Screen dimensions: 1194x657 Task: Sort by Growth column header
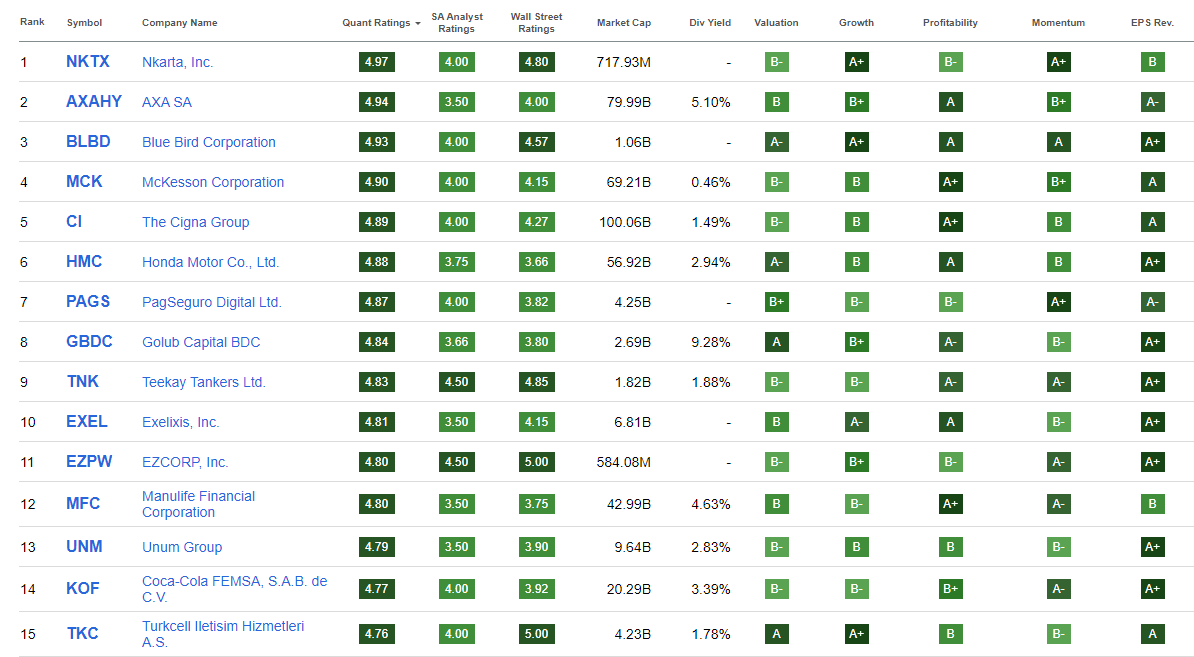coord(856,23)
